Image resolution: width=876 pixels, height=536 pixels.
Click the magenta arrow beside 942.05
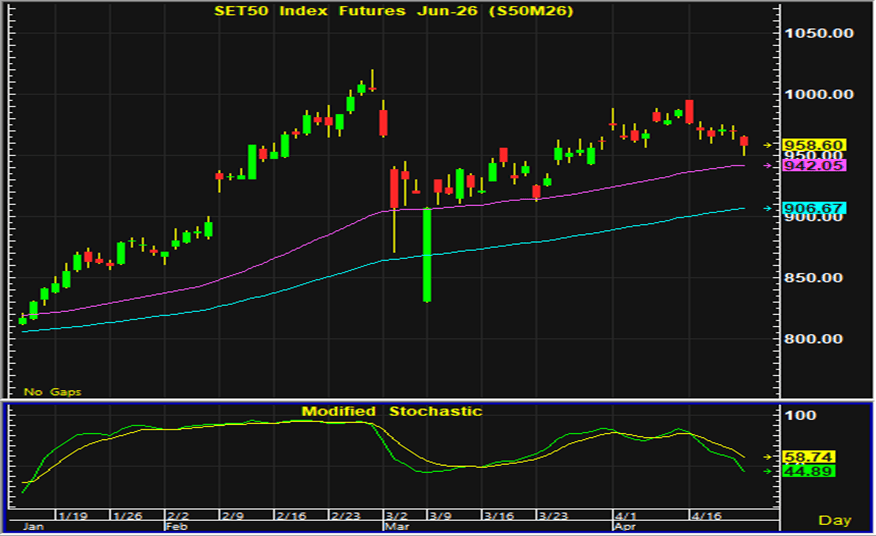click(x=768, y=166)
